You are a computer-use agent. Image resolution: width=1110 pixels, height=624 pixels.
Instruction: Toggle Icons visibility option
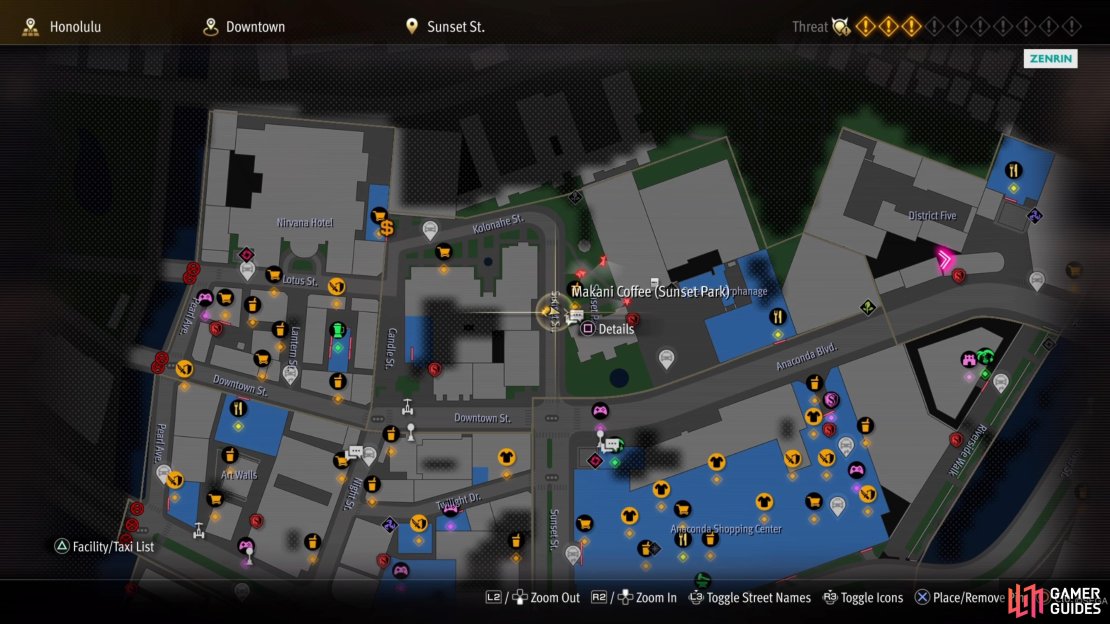tap(863, 598)
